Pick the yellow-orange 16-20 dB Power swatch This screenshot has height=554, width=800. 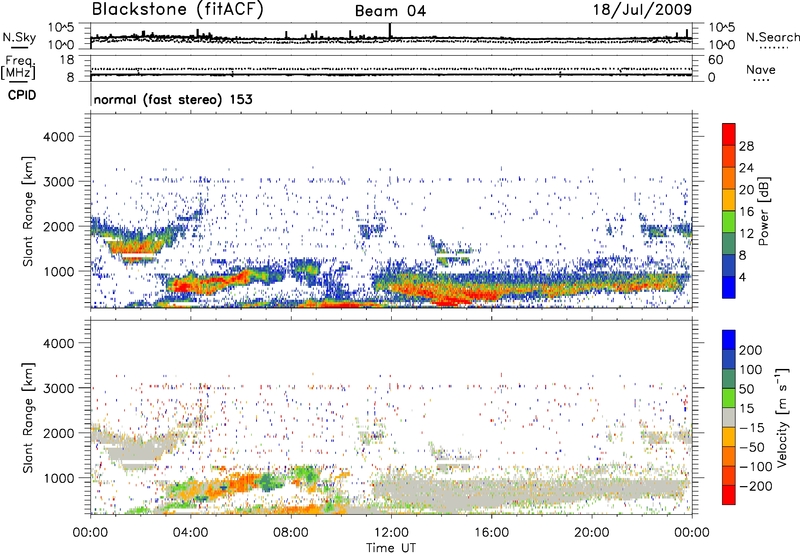click(x=729, y=200)
